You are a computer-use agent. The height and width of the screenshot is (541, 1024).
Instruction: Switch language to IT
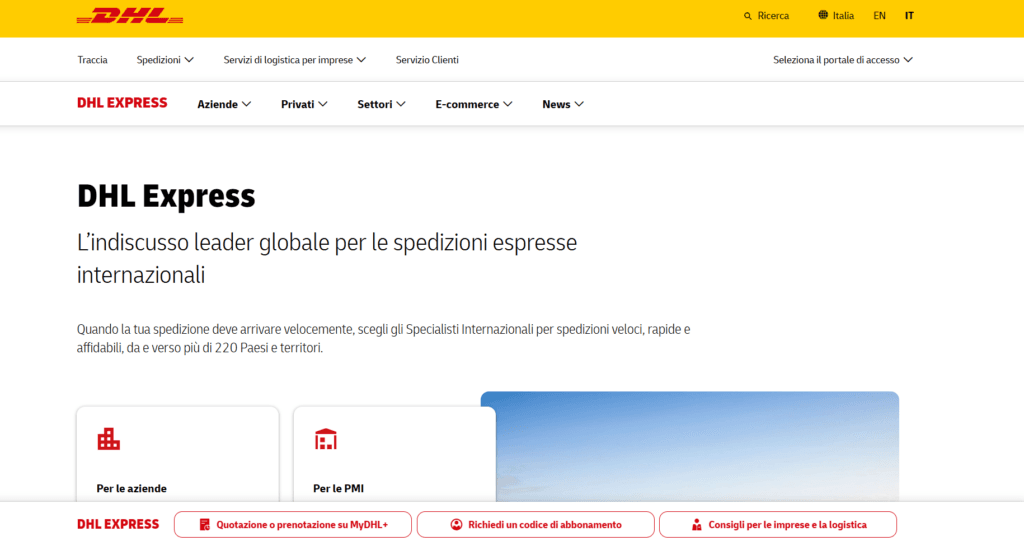(x=909, y=16)
